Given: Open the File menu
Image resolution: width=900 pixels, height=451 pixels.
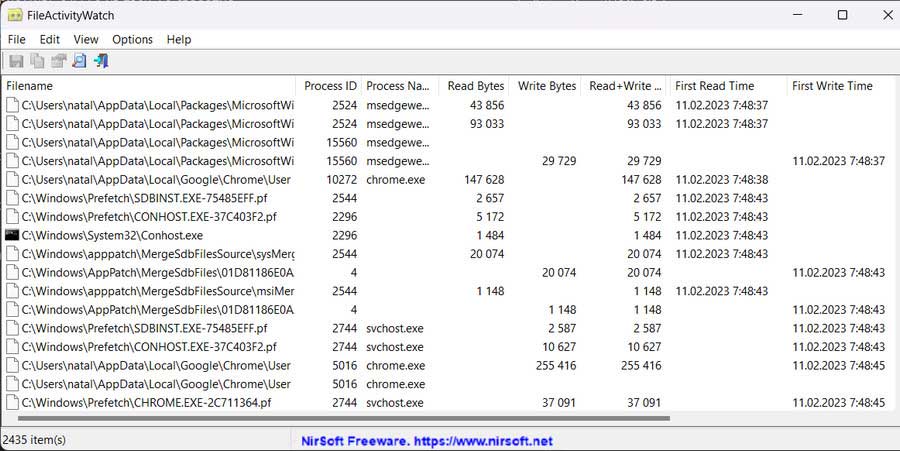Looking at the screenshot, I should click(17, 40).
